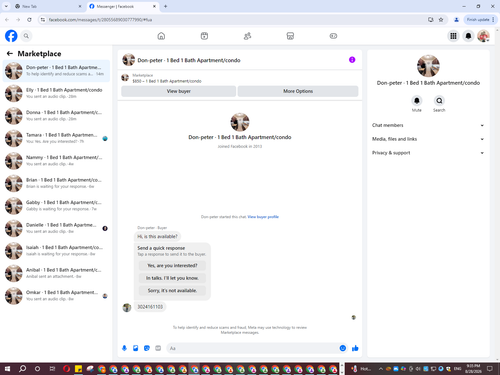
Task: Send a thumbs-up like
Action: (x=355, y=348)
